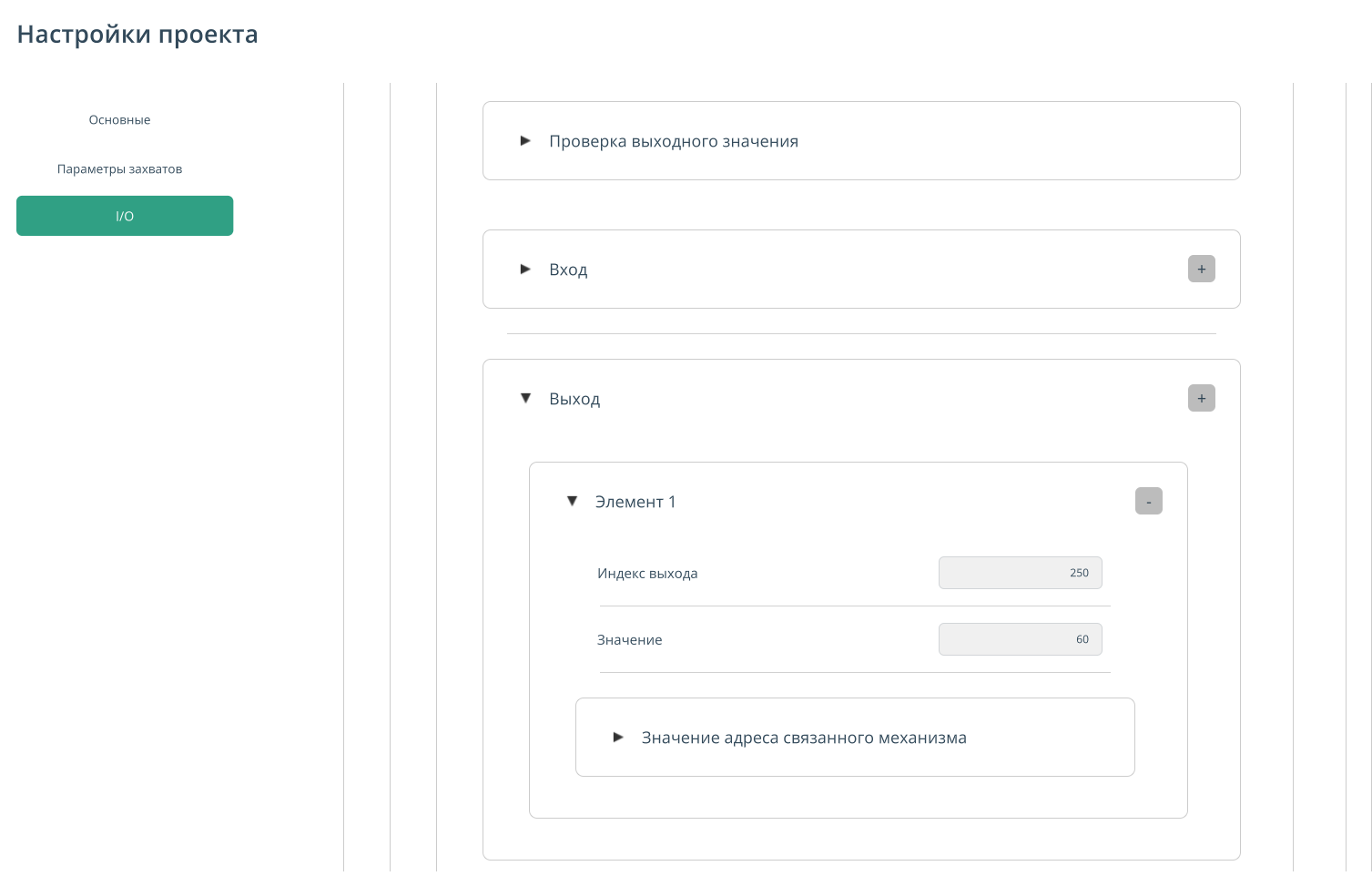Add a new input with Вход plus button
Image resolution: width=1372 pixels, height=876 pixels.
[x=1201, y=270]
